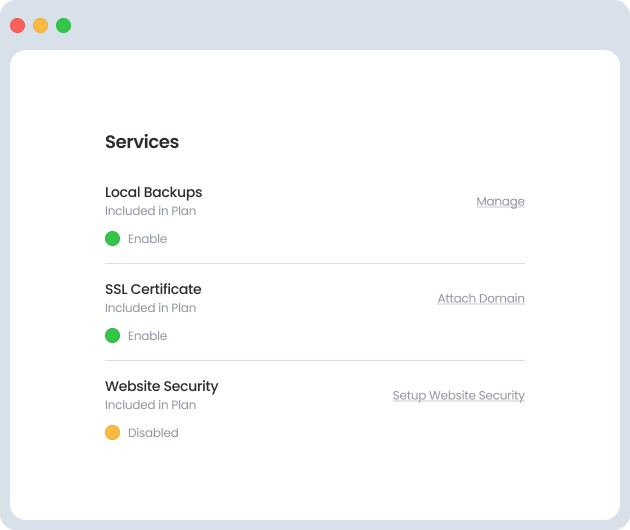The image size is (630, 530).
Task: Click "Included in Plan" below SSL Certificate
Action: [150, 308]
